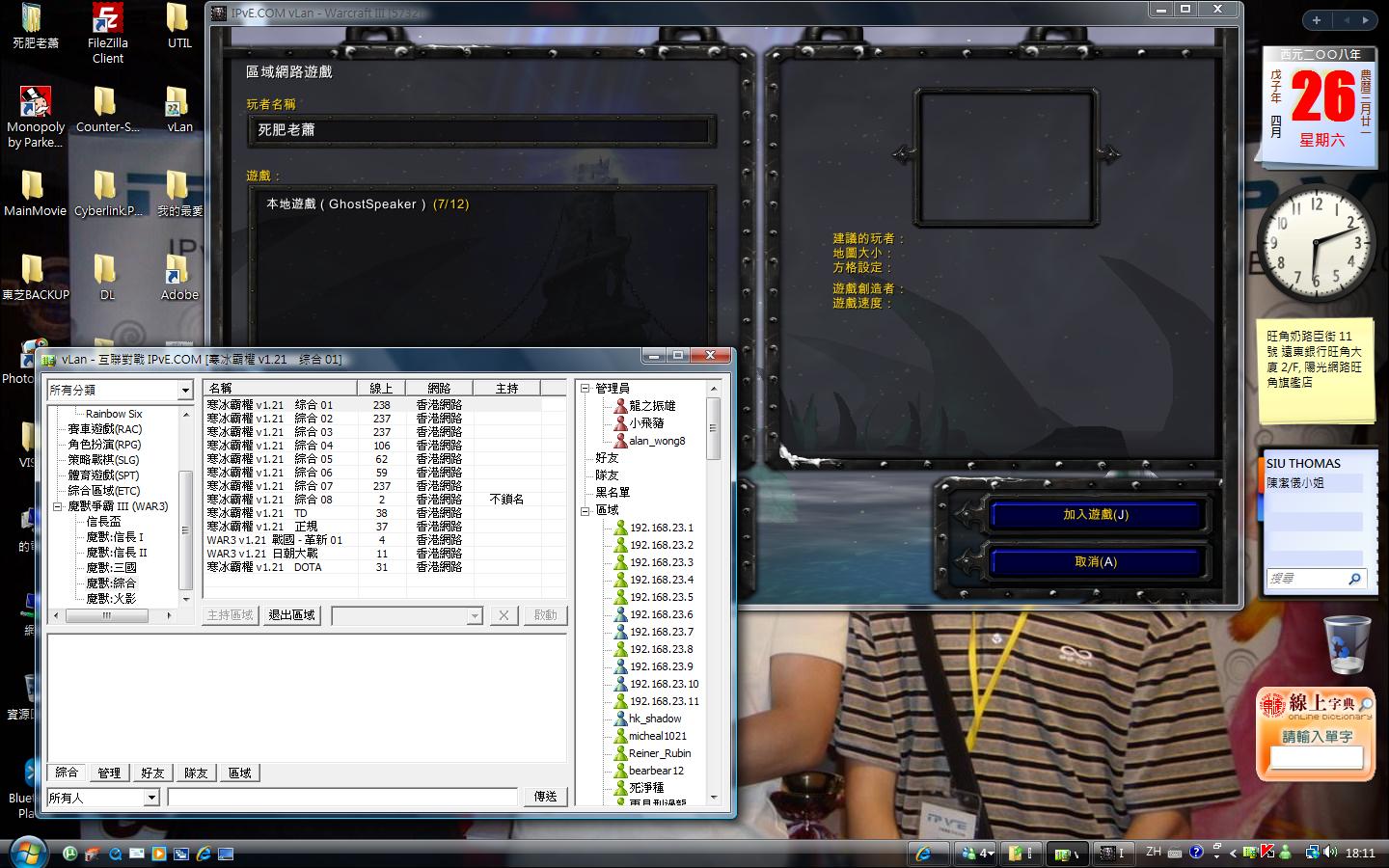Select the Counter-S... folder icon
This screenshot has width=1389, height=868.
click(x=107, y=110)
